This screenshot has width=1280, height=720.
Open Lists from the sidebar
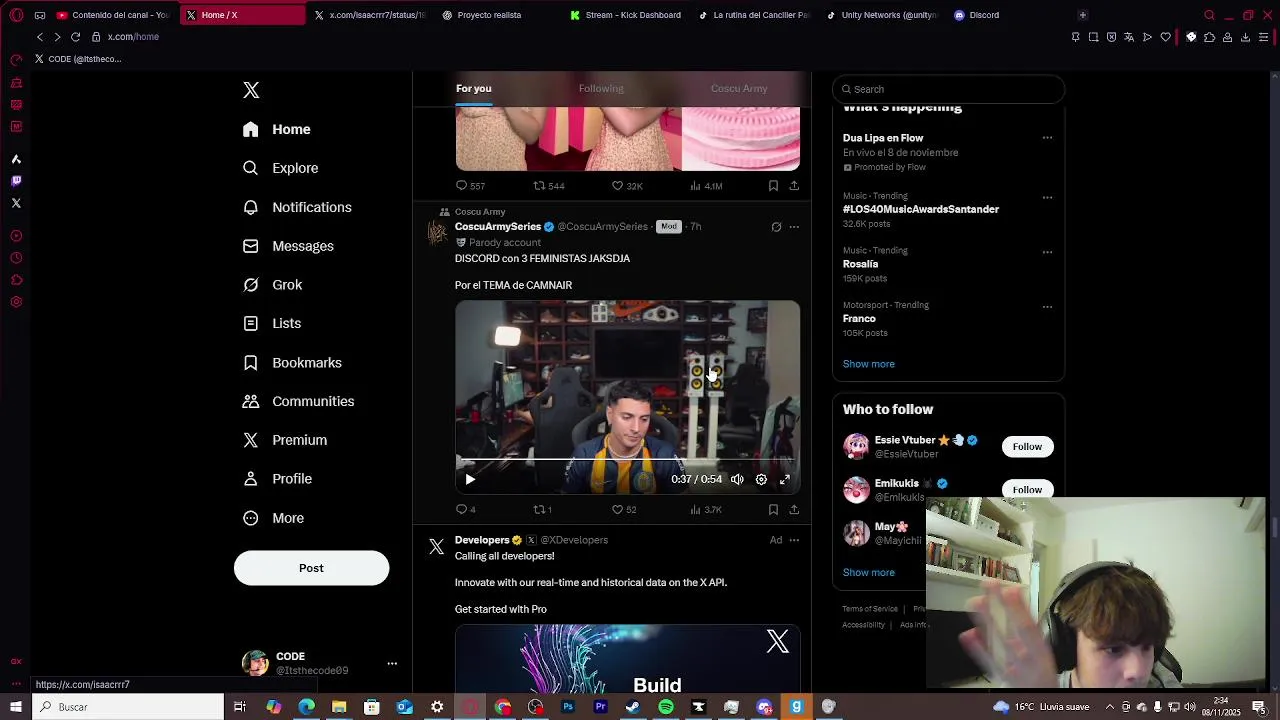click(x=272, y=323)
